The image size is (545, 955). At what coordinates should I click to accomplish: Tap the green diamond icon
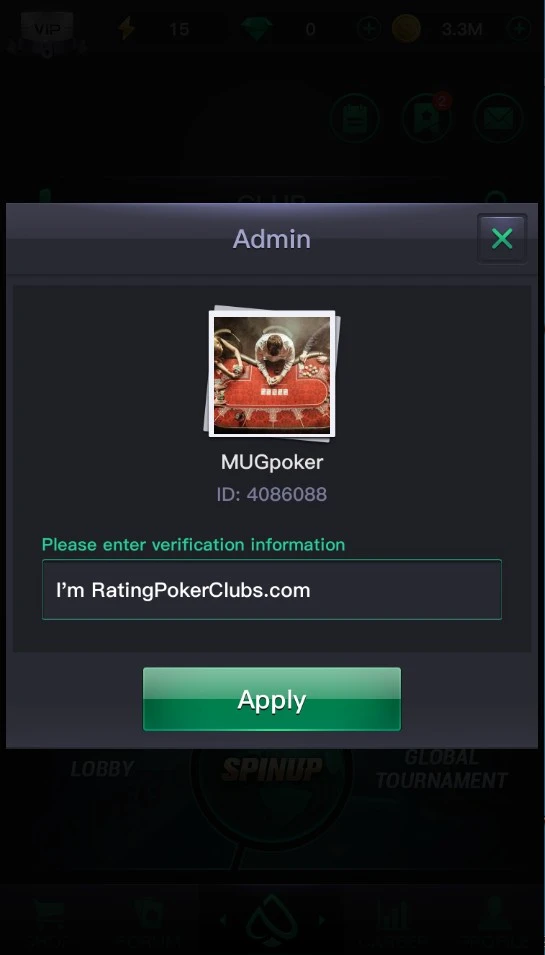click(x=256, y=29)
